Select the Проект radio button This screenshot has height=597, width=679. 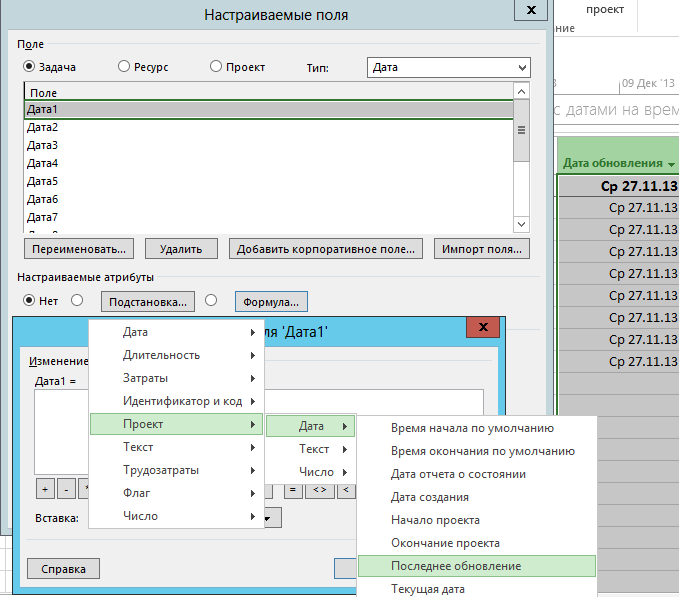[216, 66]
